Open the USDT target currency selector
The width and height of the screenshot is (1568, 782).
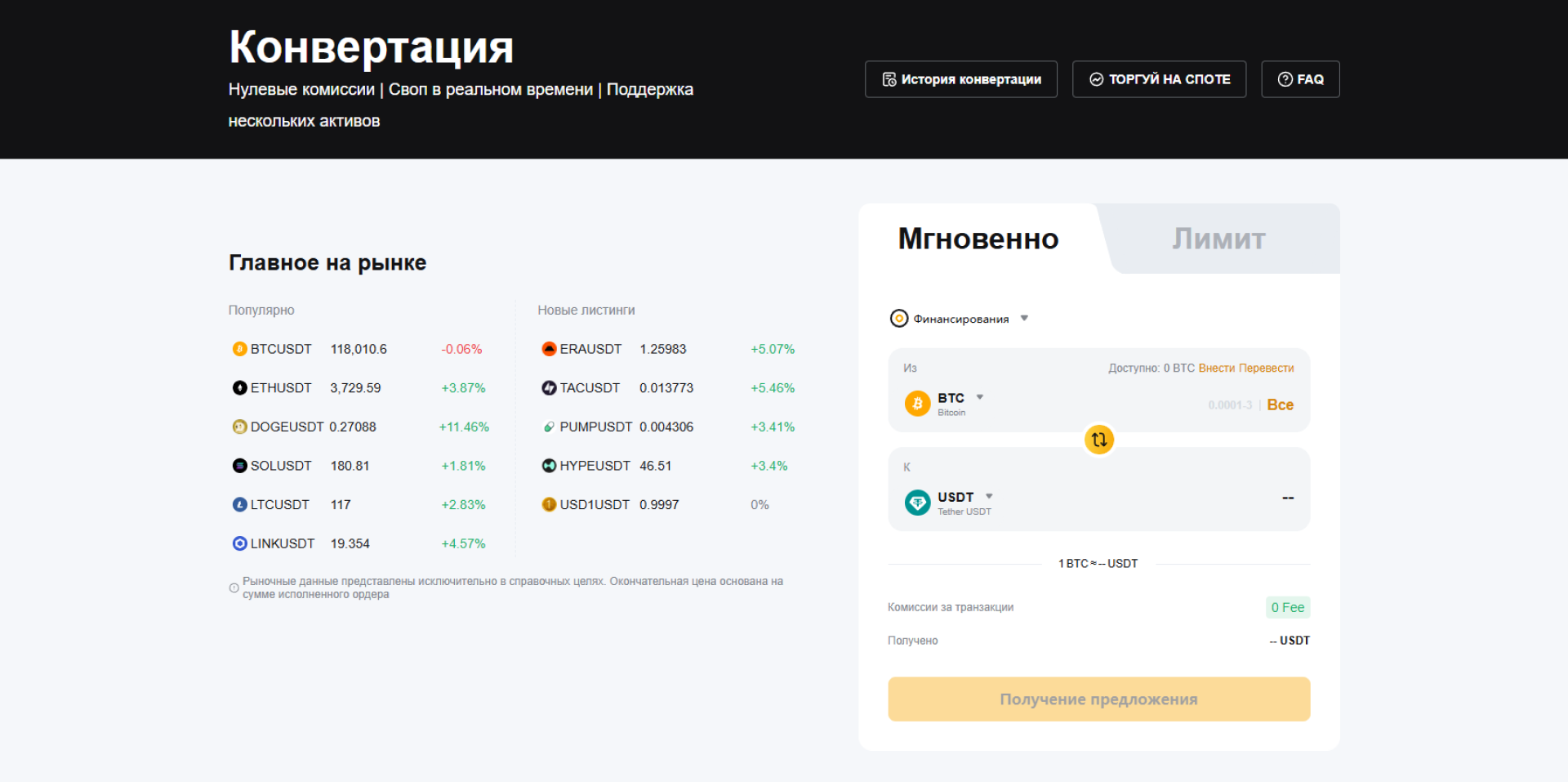click(949, 503)
